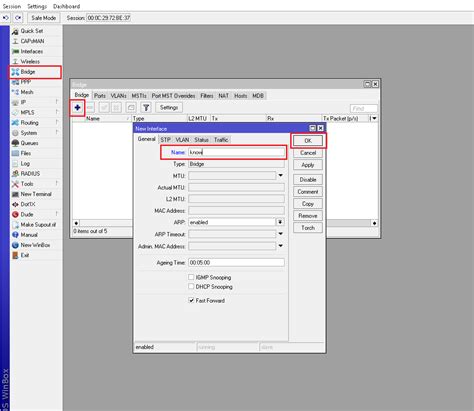The width and height of the screenshot is (474, 411).
Task: Click right arrow of Bridge horizontal scrollbar
Action: pyautogui.click(x=375, y=223)
